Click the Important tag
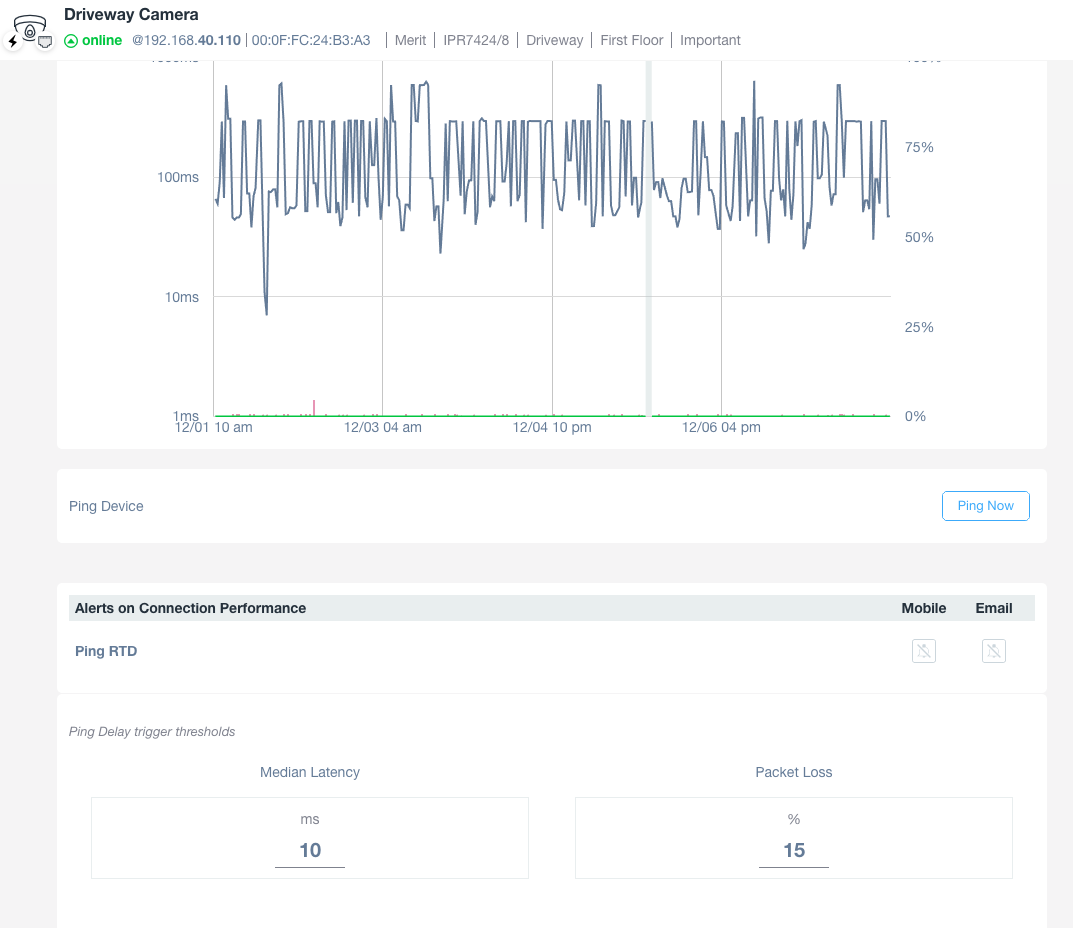This screenshot has height=928, width=1073. click(x=710, y=41)
